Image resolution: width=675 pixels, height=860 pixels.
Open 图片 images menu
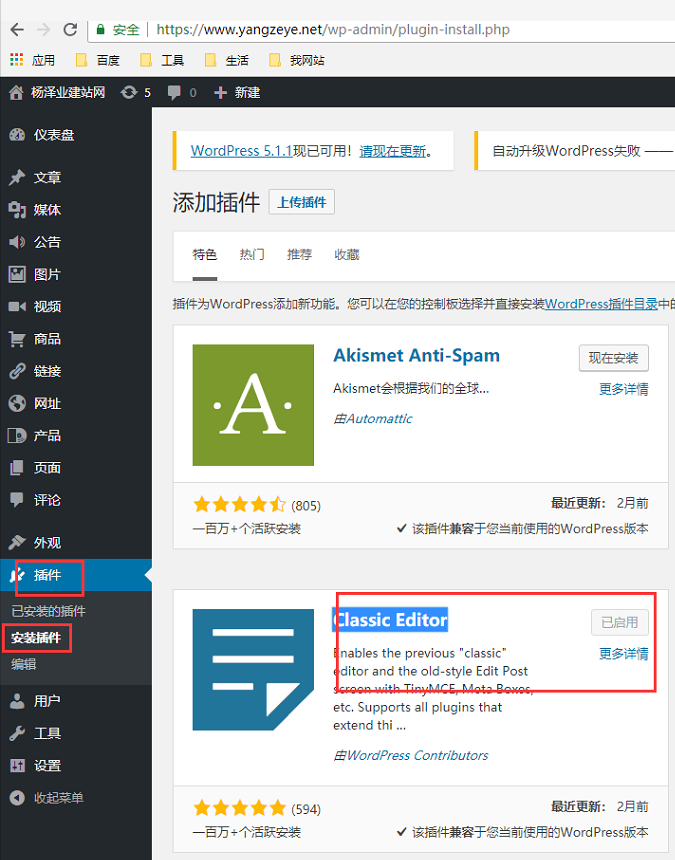76,274
